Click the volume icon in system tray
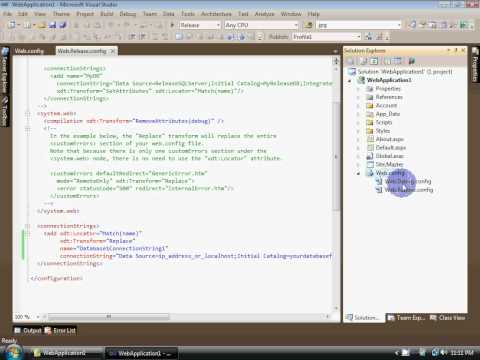Image resolution: width=480 pixels, height=360 pixels. click(444, 353)
